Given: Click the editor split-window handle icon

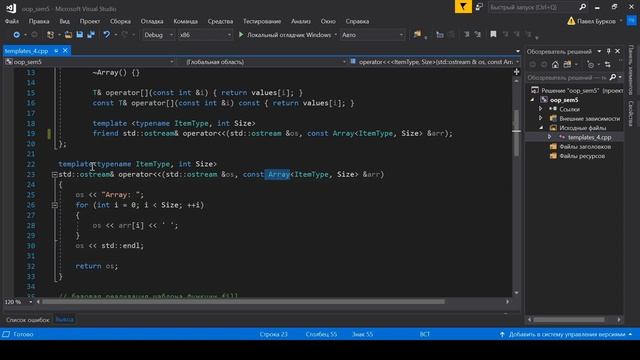Looking at the screenshot, I should tap(516, 72).
